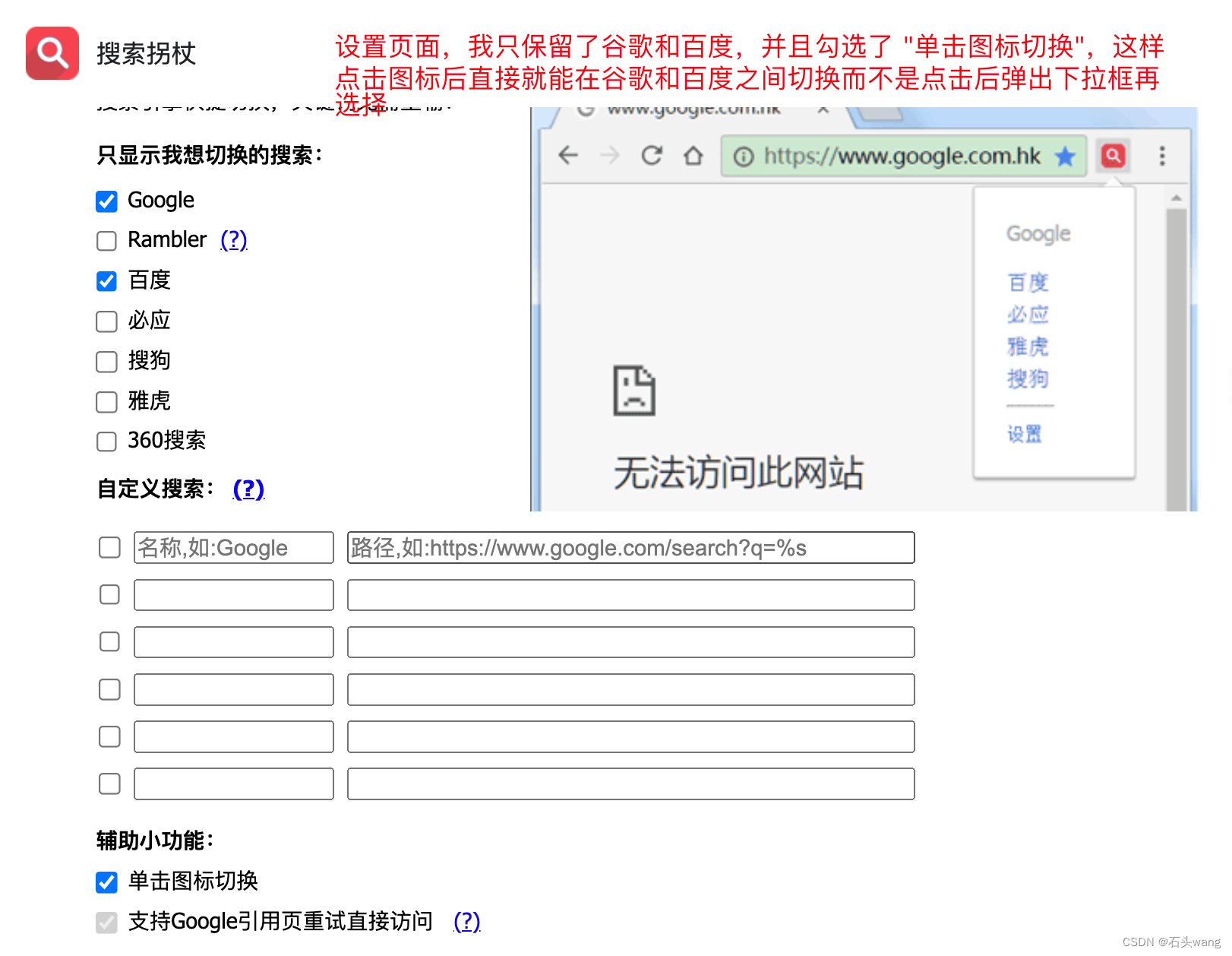
Task: Click the google.com.hk address bar
Action: pyautogui.click(x=903, y=156)
